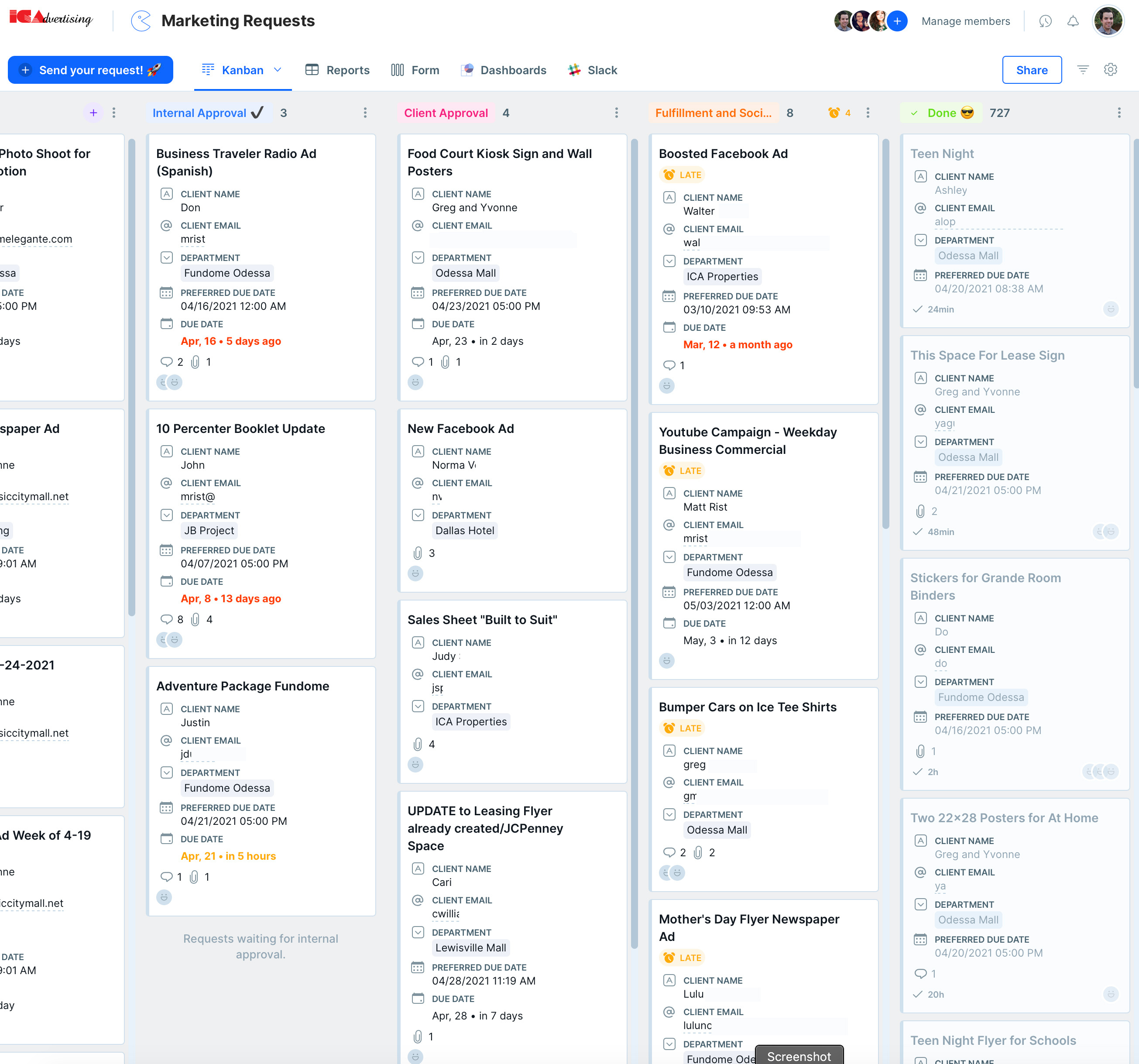Add card with purple plus in first column

(x=93, y=113)
